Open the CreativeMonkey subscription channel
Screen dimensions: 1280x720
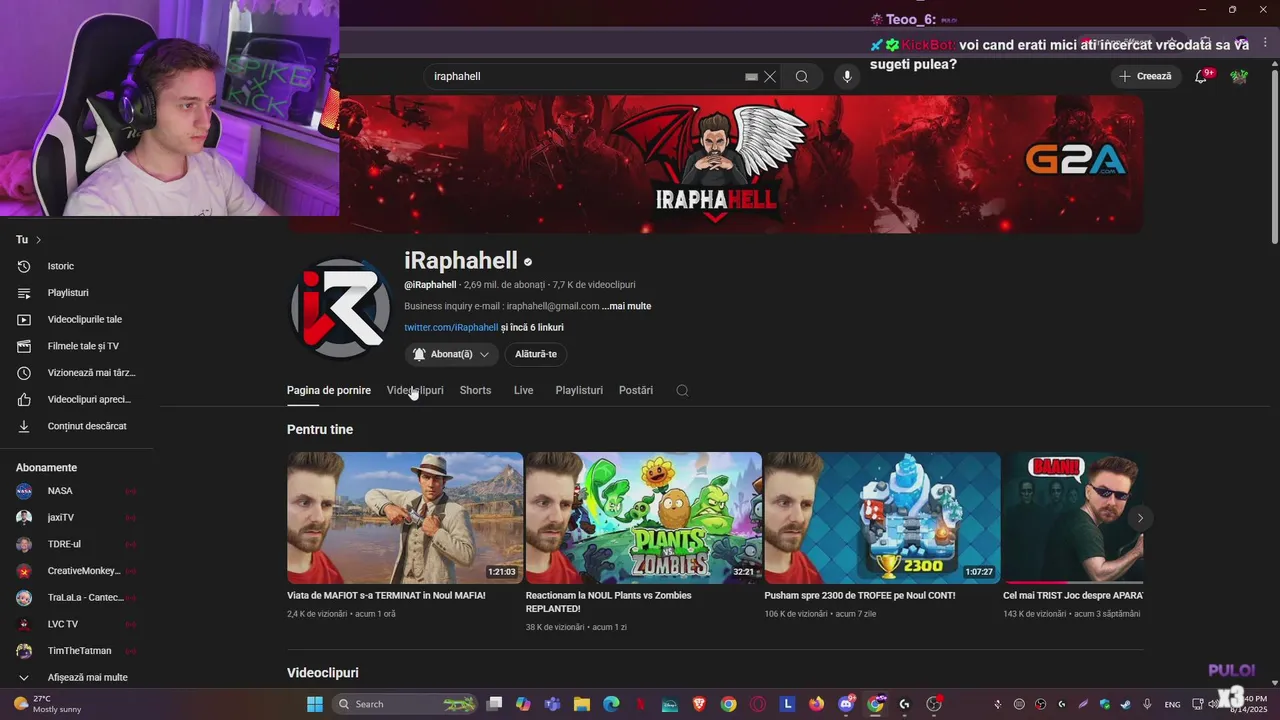click(x=76, y=571)
